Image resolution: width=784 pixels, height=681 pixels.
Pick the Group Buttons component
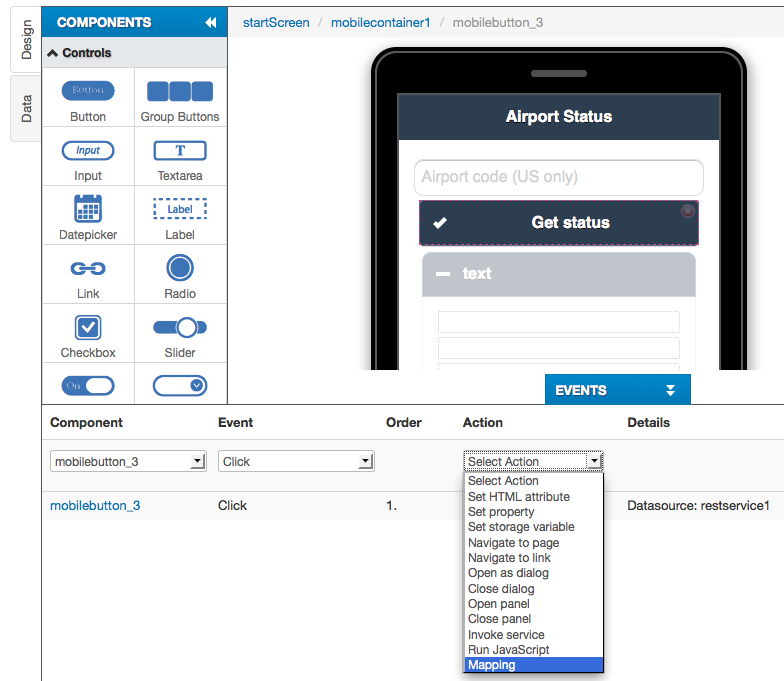180,91
